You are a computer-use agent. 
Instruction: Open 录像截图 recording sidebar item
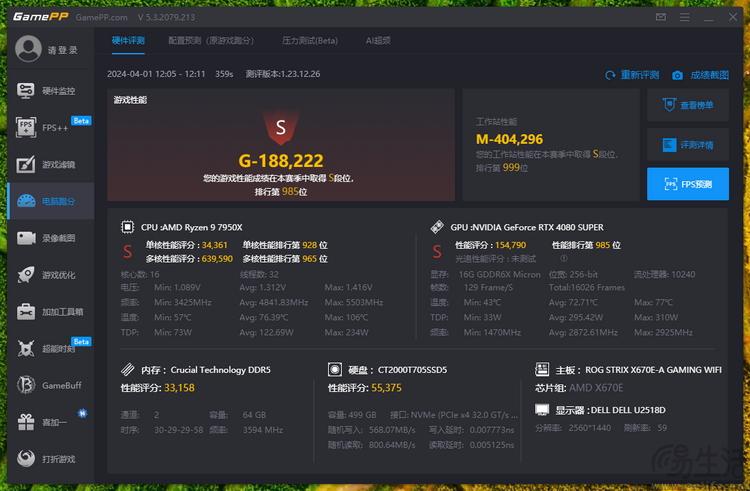pos(51,238)
